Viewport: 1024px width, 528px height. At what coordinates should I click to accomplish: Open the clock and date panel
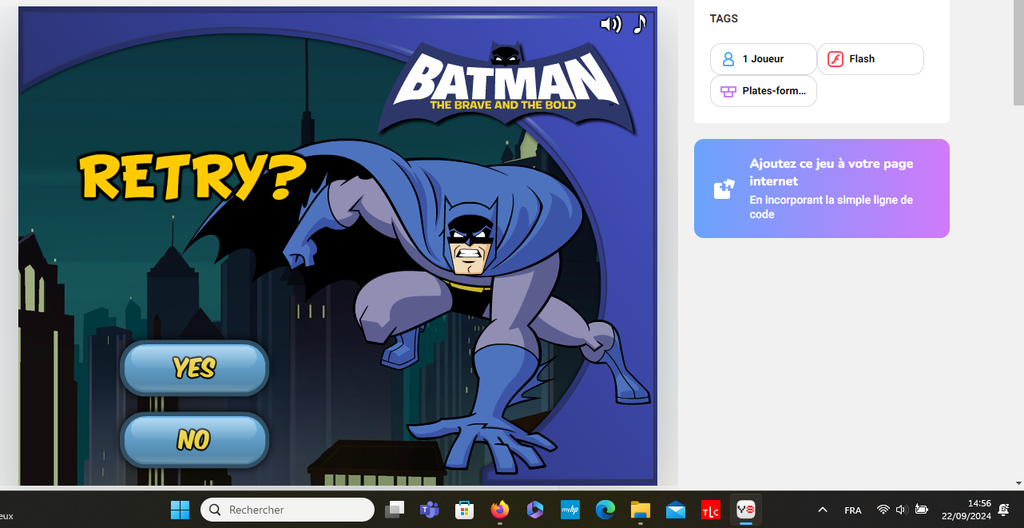(965, 510)
